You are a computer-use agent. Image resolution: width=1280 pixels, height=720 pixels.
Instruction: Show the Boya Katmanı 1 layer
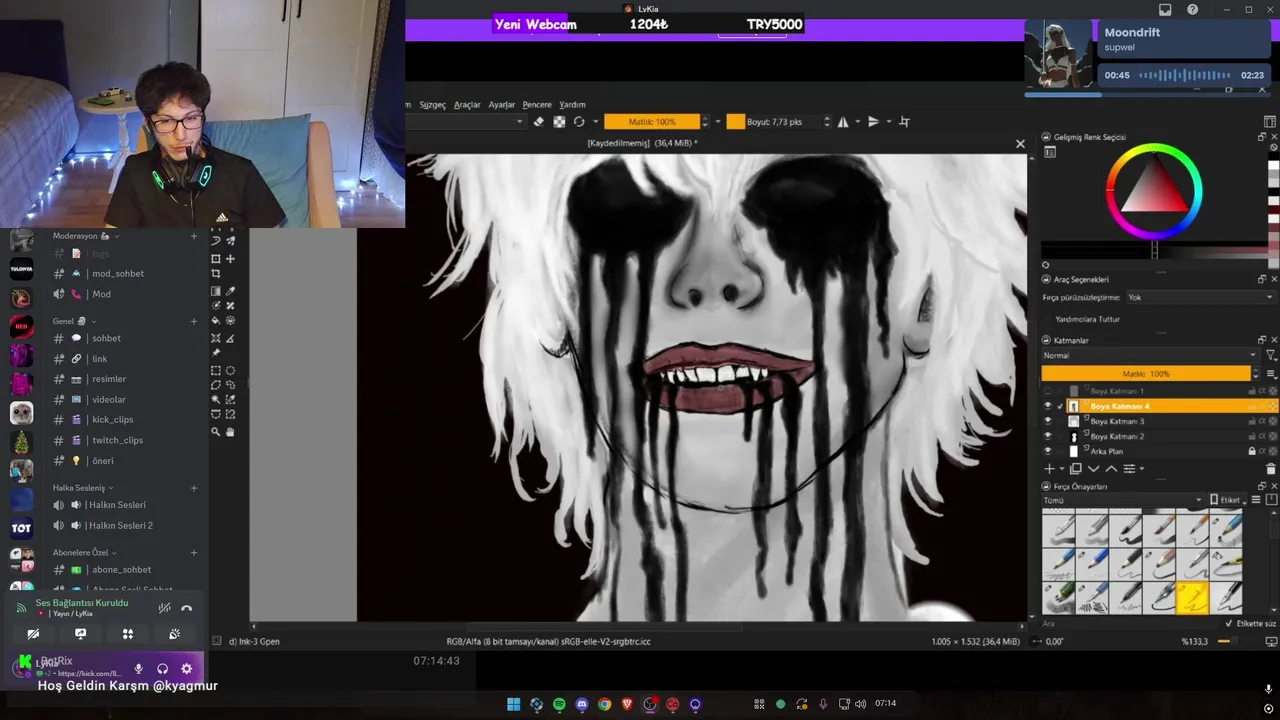click(1048, 391)
